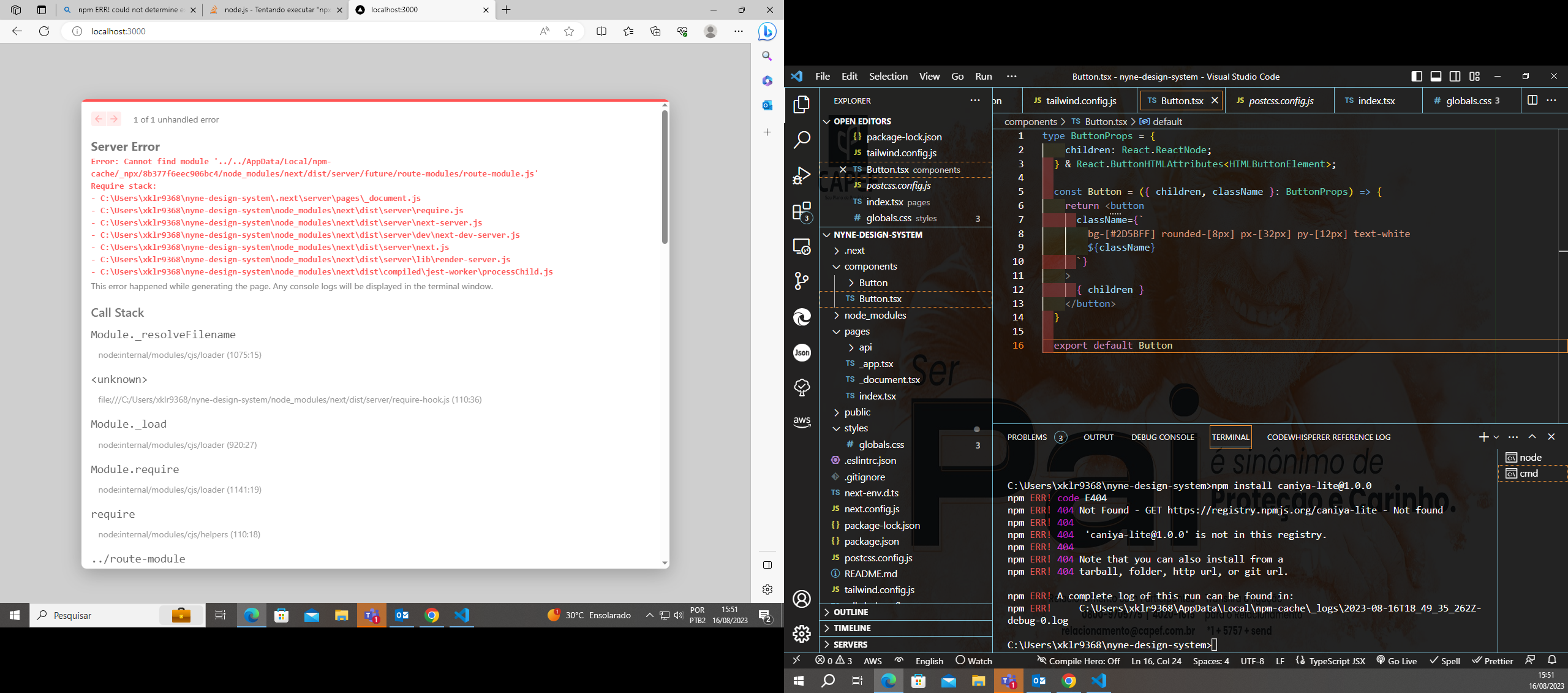Open the VS Code Search view
1568x693 pixels.
[x=802, y=140]
